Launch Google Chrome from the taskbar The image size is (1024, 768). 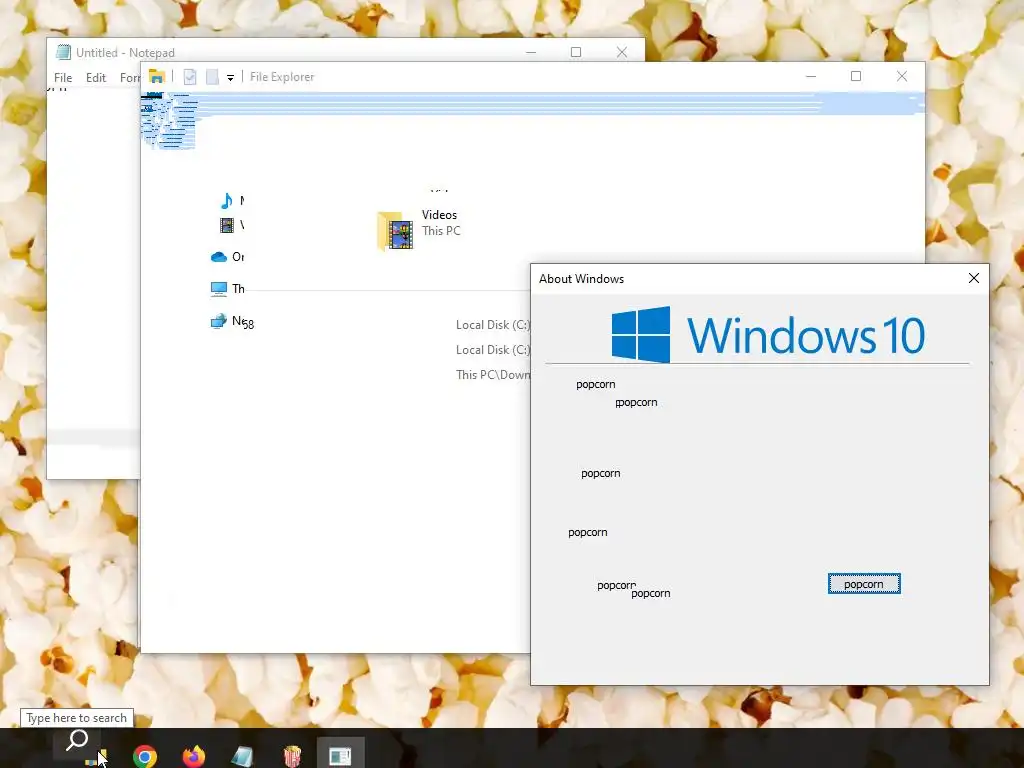pos(145,756)
